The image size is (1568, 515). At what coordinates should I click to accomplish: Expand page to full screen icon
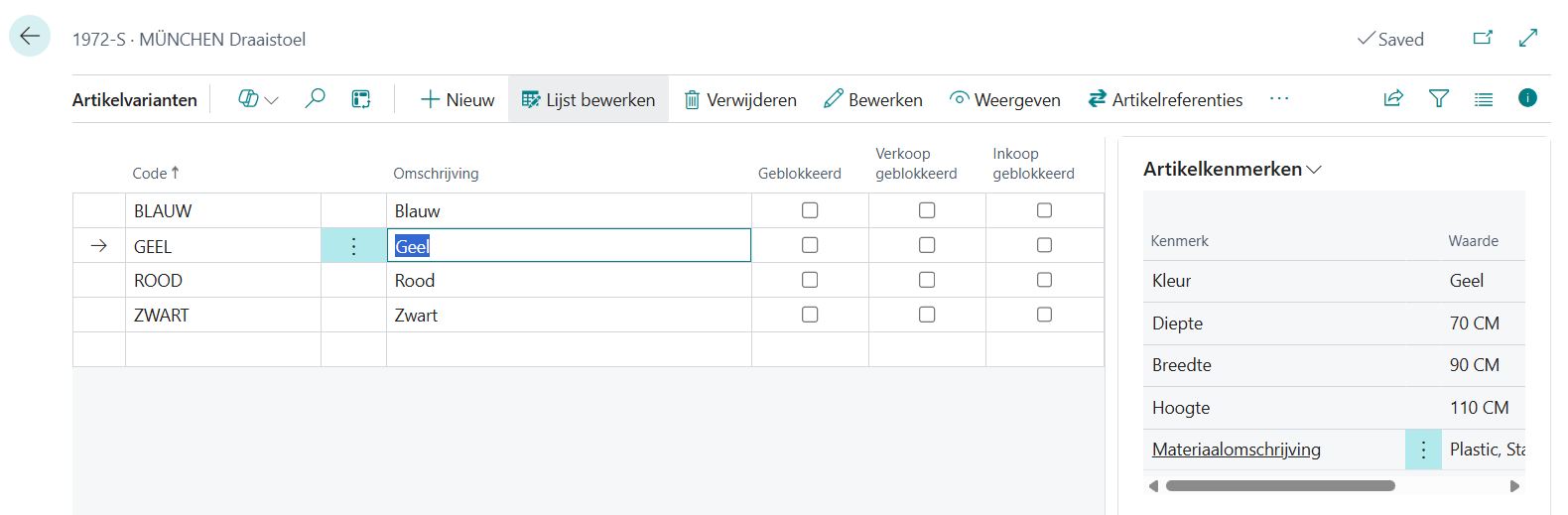(x=1528, y=38)
